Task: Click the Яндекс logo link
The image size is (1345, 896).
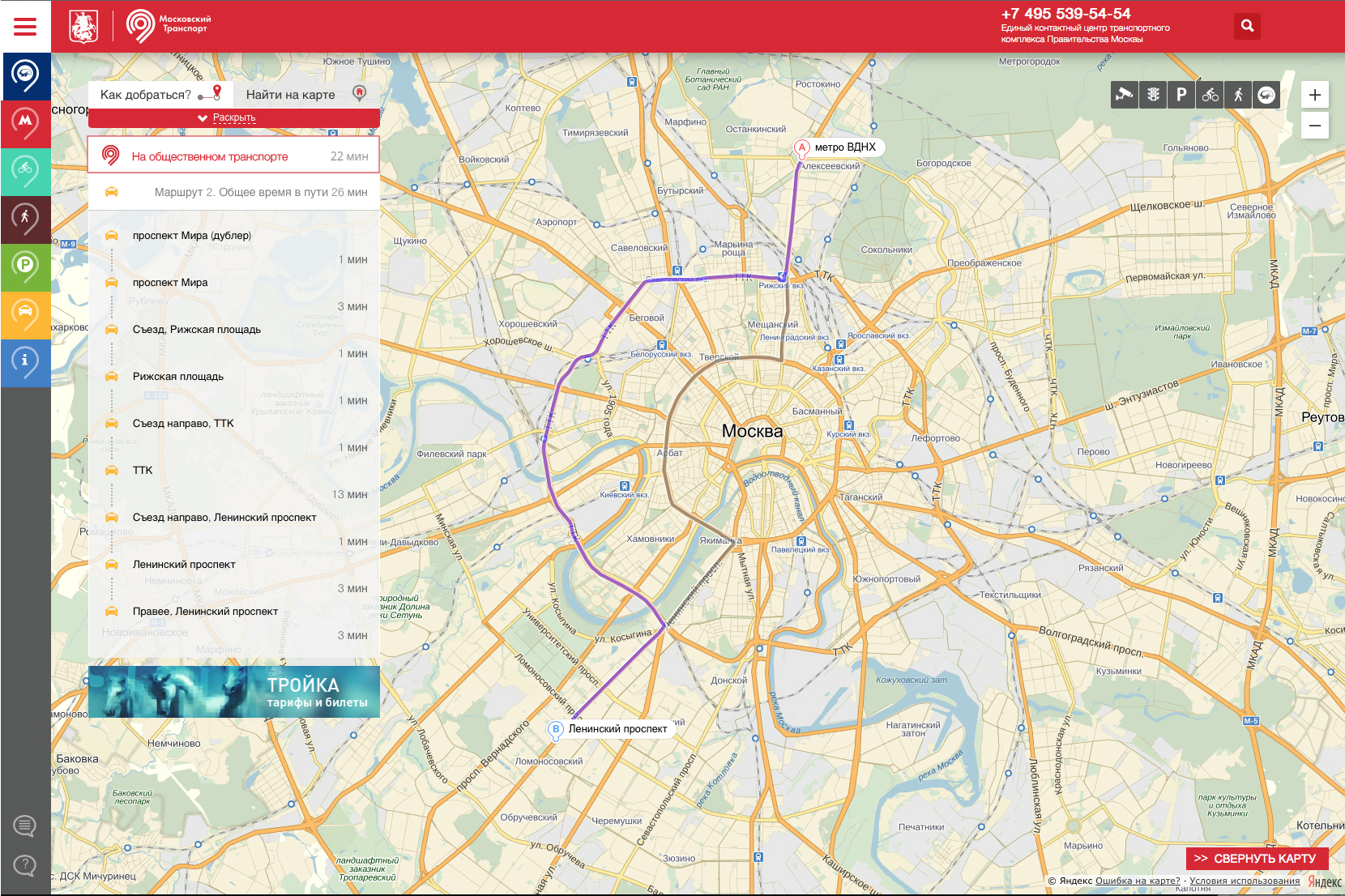Action: (x=1325, y=881)
